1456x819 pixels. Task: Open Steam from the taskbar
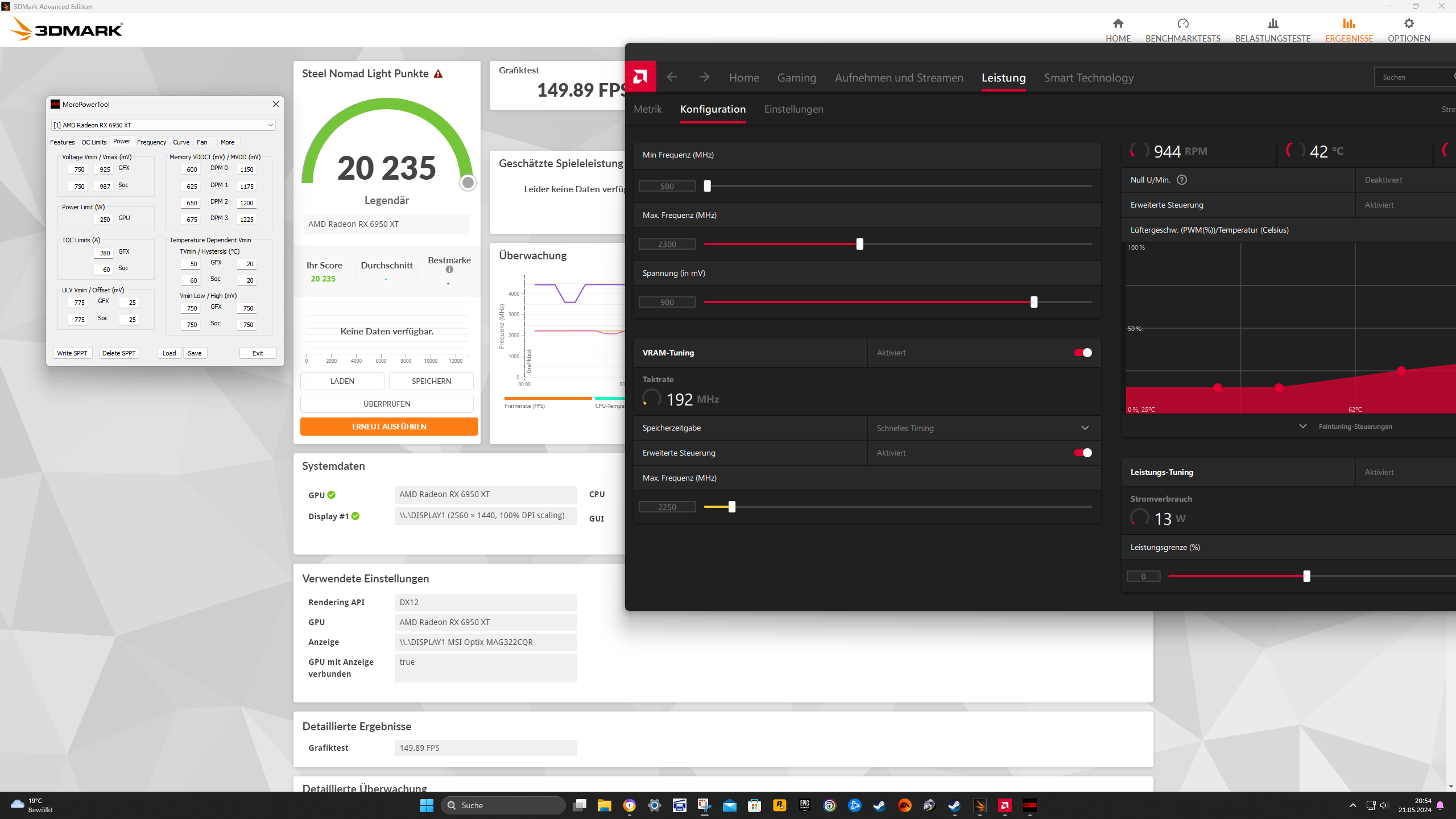tap(879, 805)
